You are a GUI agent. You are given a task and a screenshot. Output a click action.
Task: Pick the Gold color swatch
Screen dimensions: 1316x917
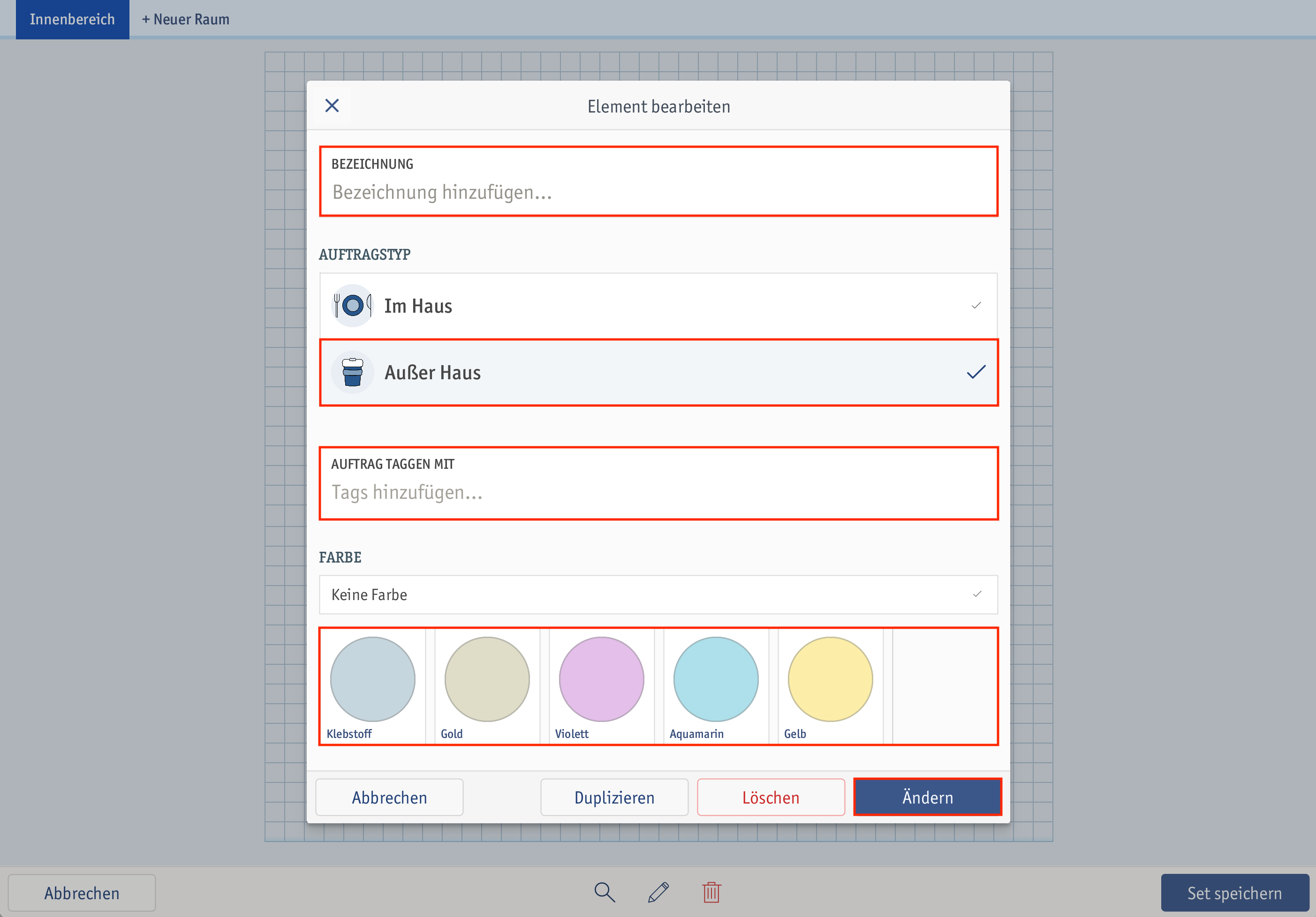487,680
